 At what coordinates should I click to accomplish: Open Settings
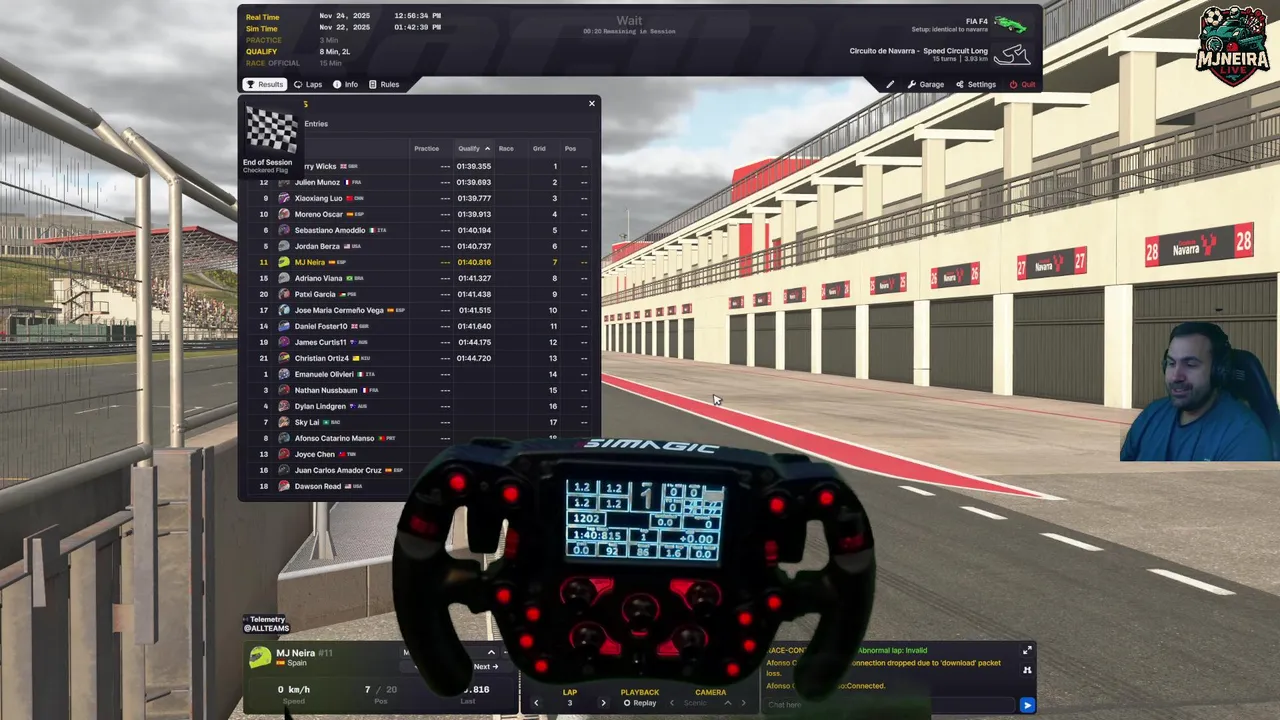pos(976,84)
